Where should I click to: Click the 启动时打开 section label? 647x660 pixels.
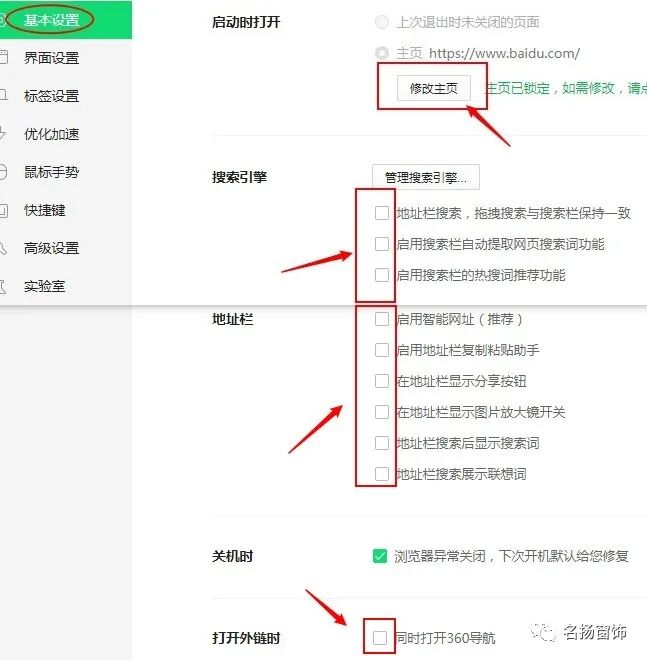tap(246, 22)
